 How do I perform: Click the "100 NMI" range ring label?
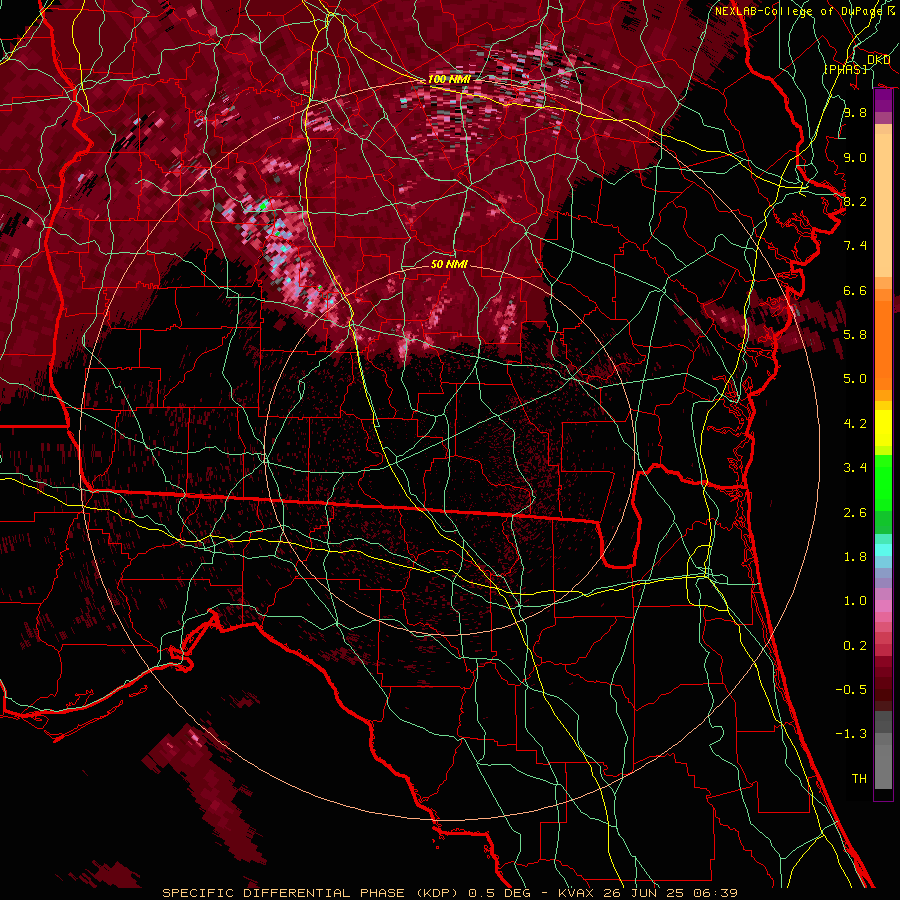point(449,79)
